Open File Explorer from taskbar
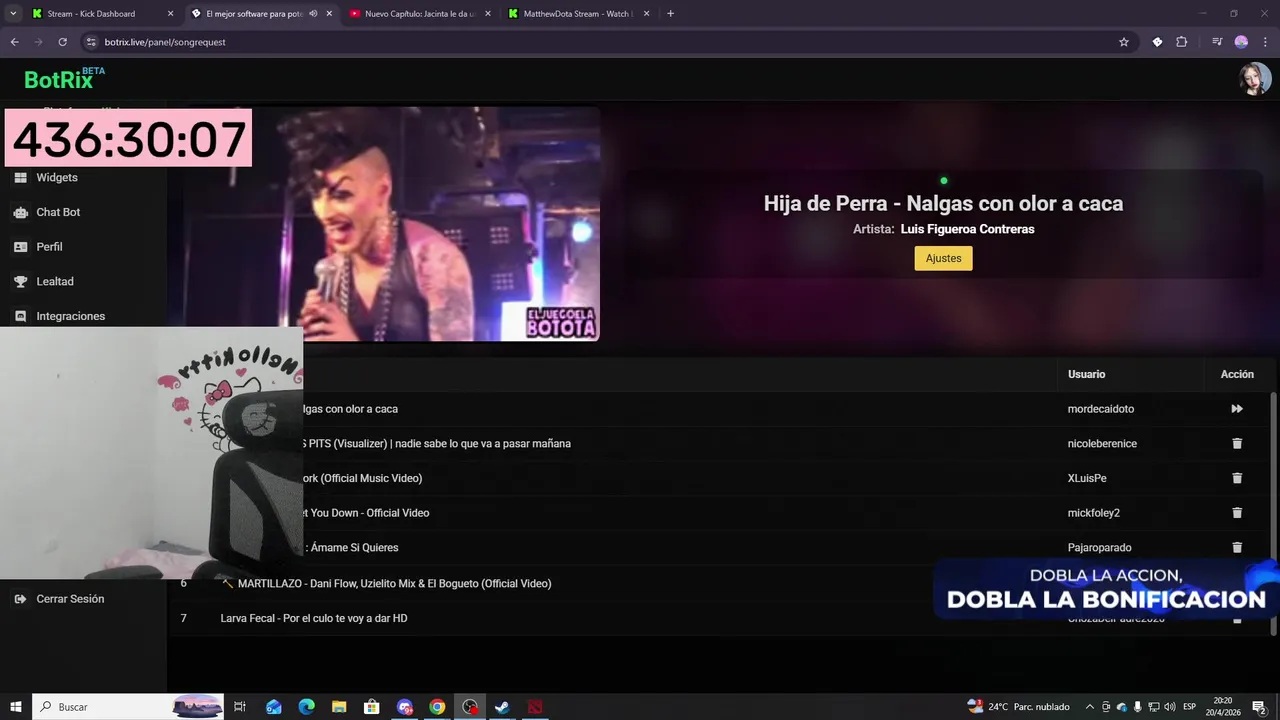Image resolution: width=1280 pixels, height=720 pixels. (339, 707)
